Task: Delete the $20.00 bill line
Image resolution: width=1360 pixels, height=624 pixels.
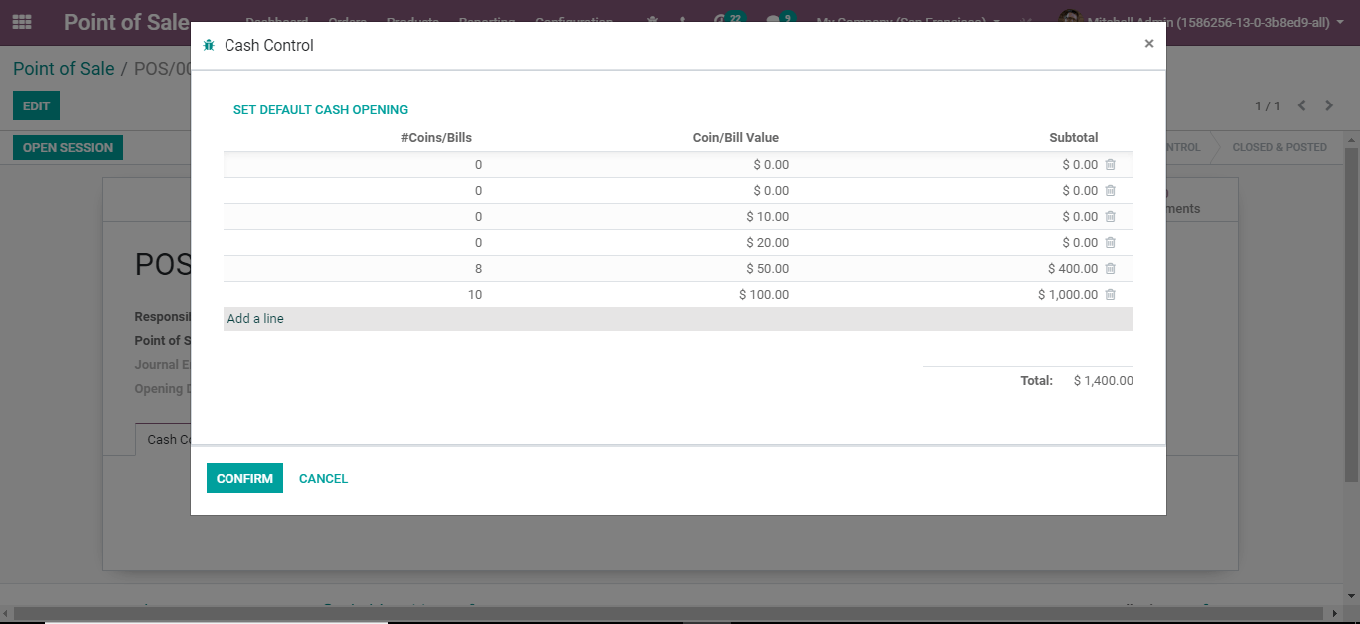Action: (1110, 242)
